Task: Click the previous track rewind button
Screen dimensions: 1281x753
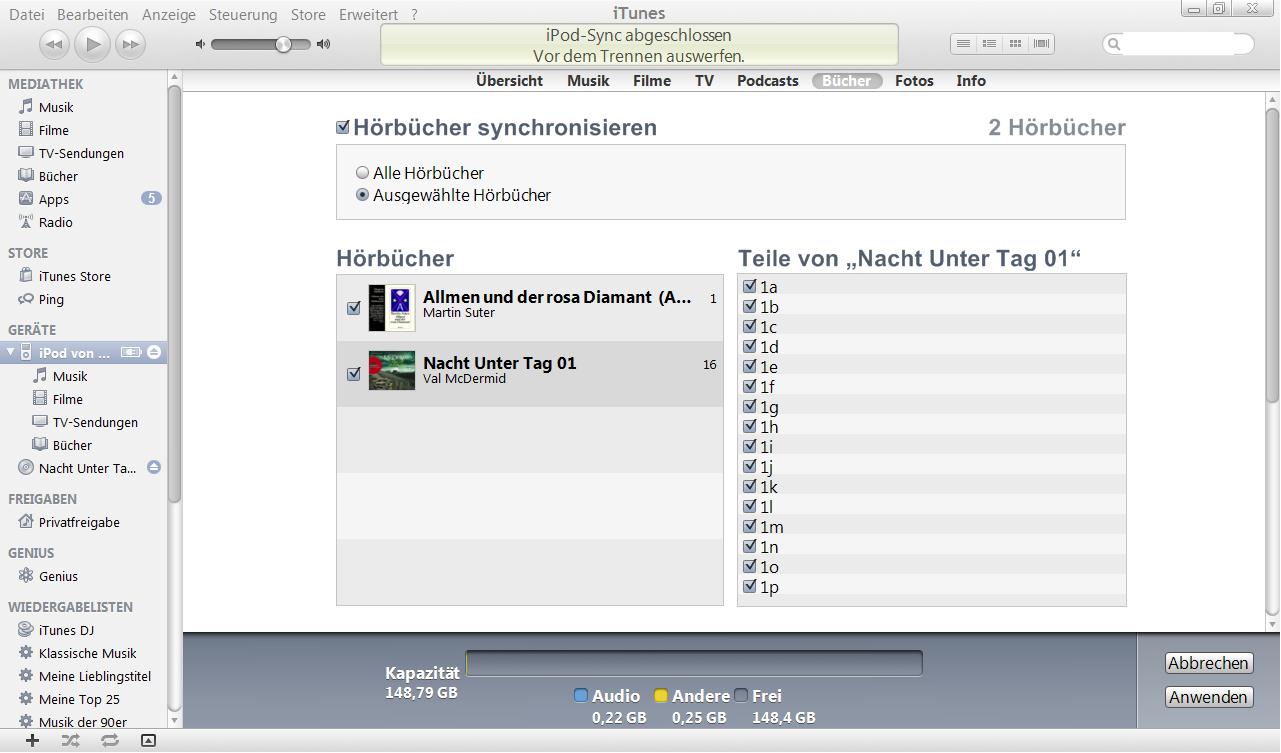Action: tap(54, 44)
